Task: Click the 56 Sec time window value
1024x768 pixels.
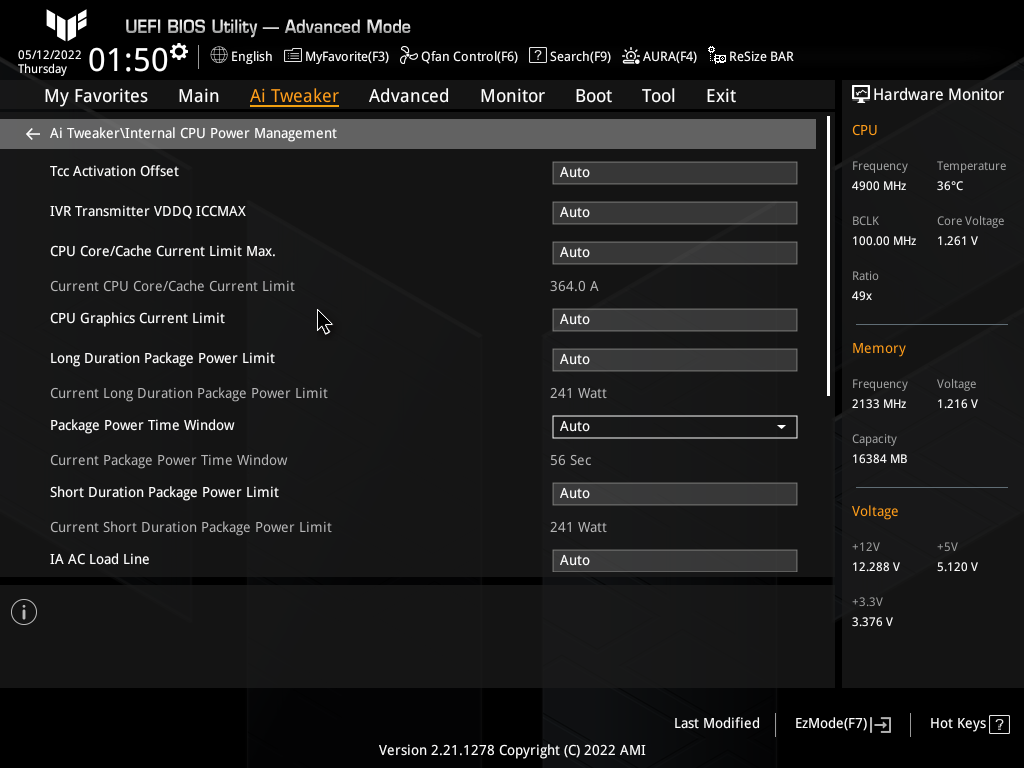Action: pyautogui.click(x=571, y=460)
